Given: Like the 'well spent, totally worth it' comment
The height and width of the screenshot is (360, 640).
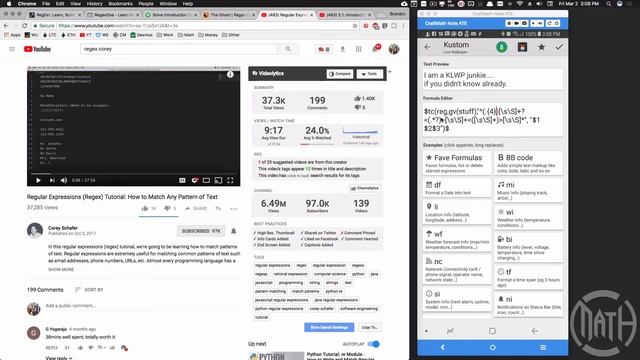Looking at the screenshot, I should 80,348.
